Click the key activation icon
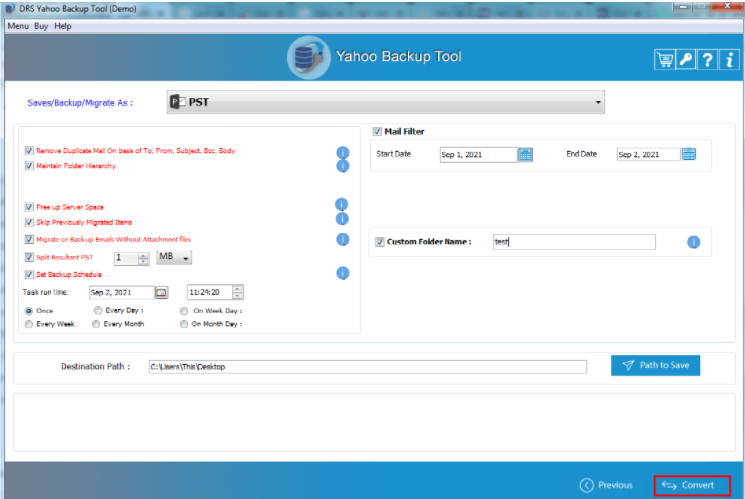The image size is (745, 499). 686,60
